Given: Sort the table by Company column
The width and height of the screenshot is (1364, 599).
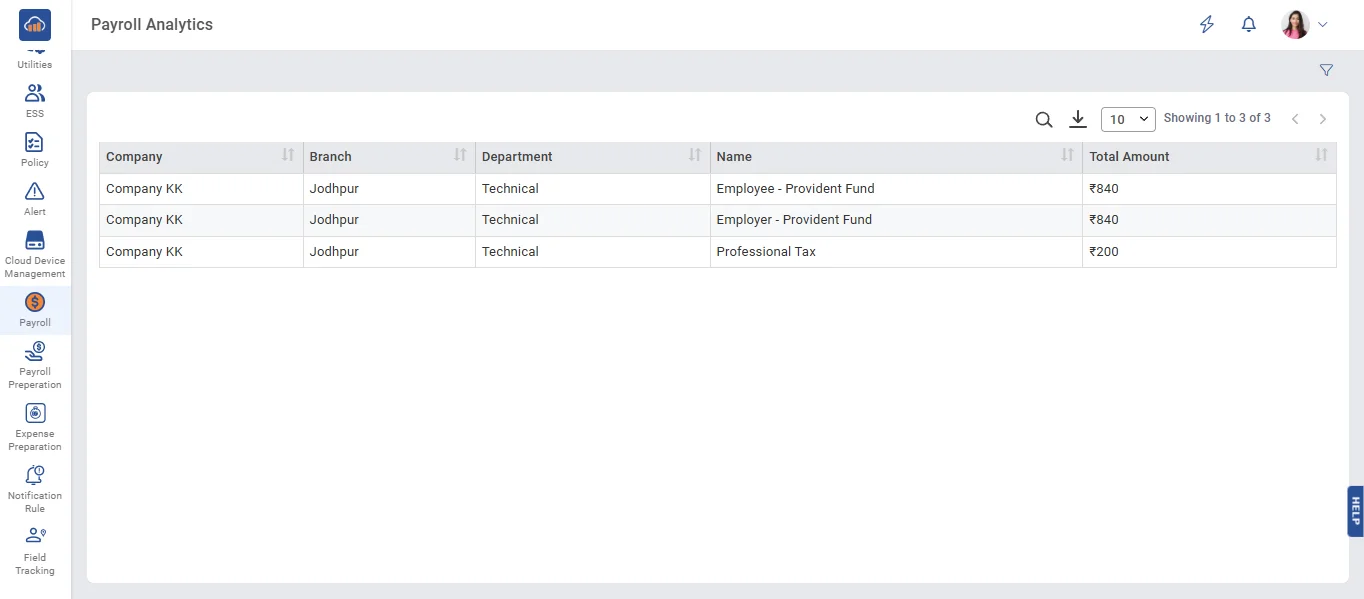Looking at the screenshot, I should click(x=288, y=155).
